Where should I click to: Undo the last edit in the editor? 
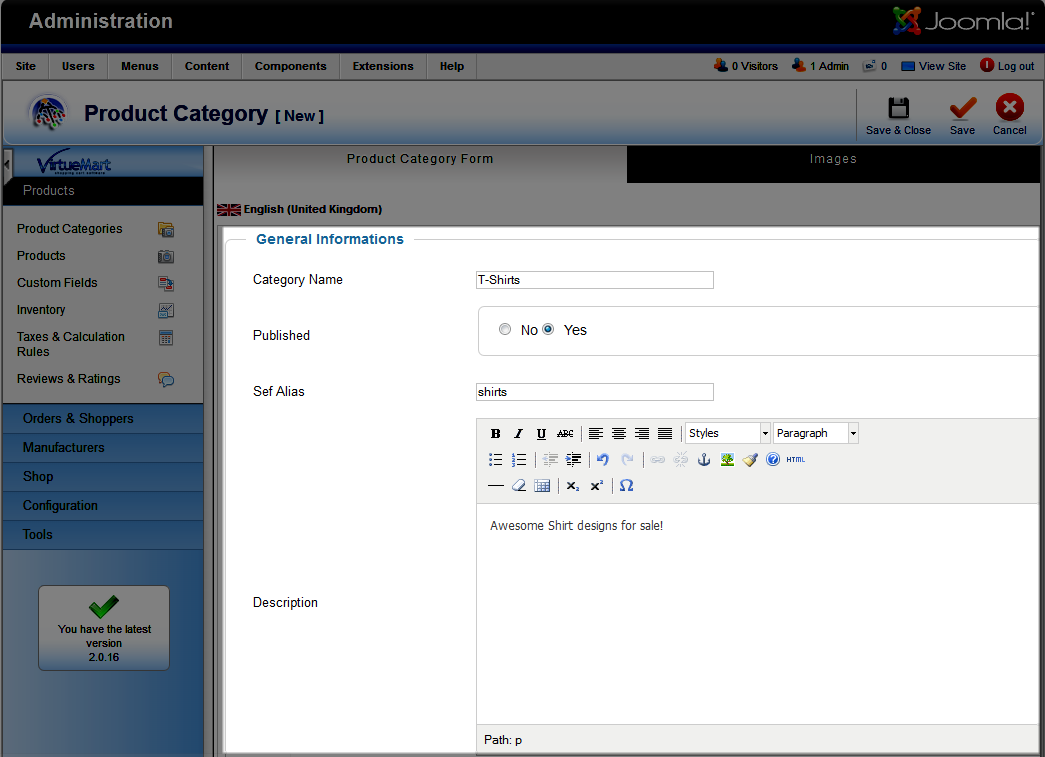(x=603, y=460)
